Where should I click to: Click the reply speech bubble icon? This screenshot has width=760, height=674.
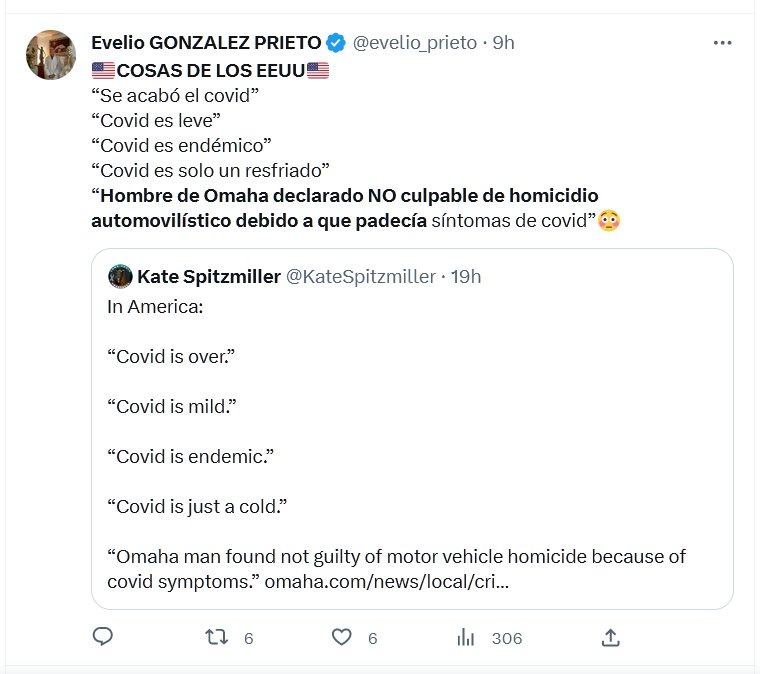click(103, 636)
